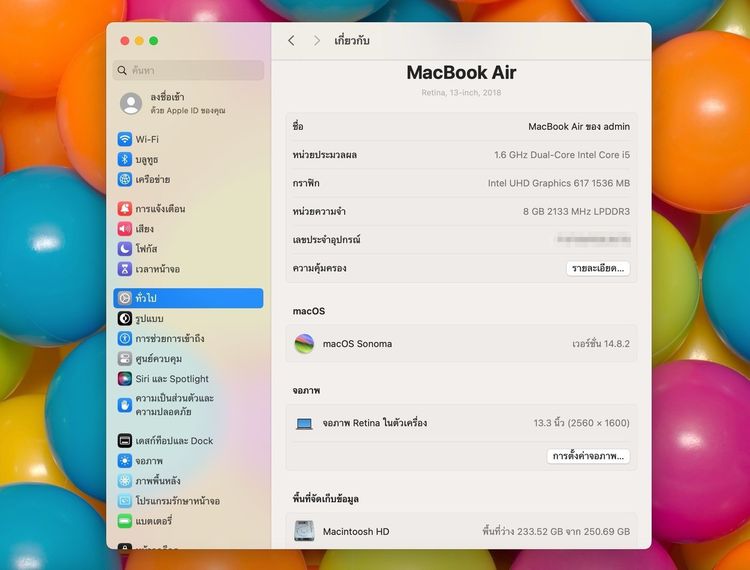Open coverage details button (รายละเอียด...)
750x570 pixels.
tap(598, 268)
